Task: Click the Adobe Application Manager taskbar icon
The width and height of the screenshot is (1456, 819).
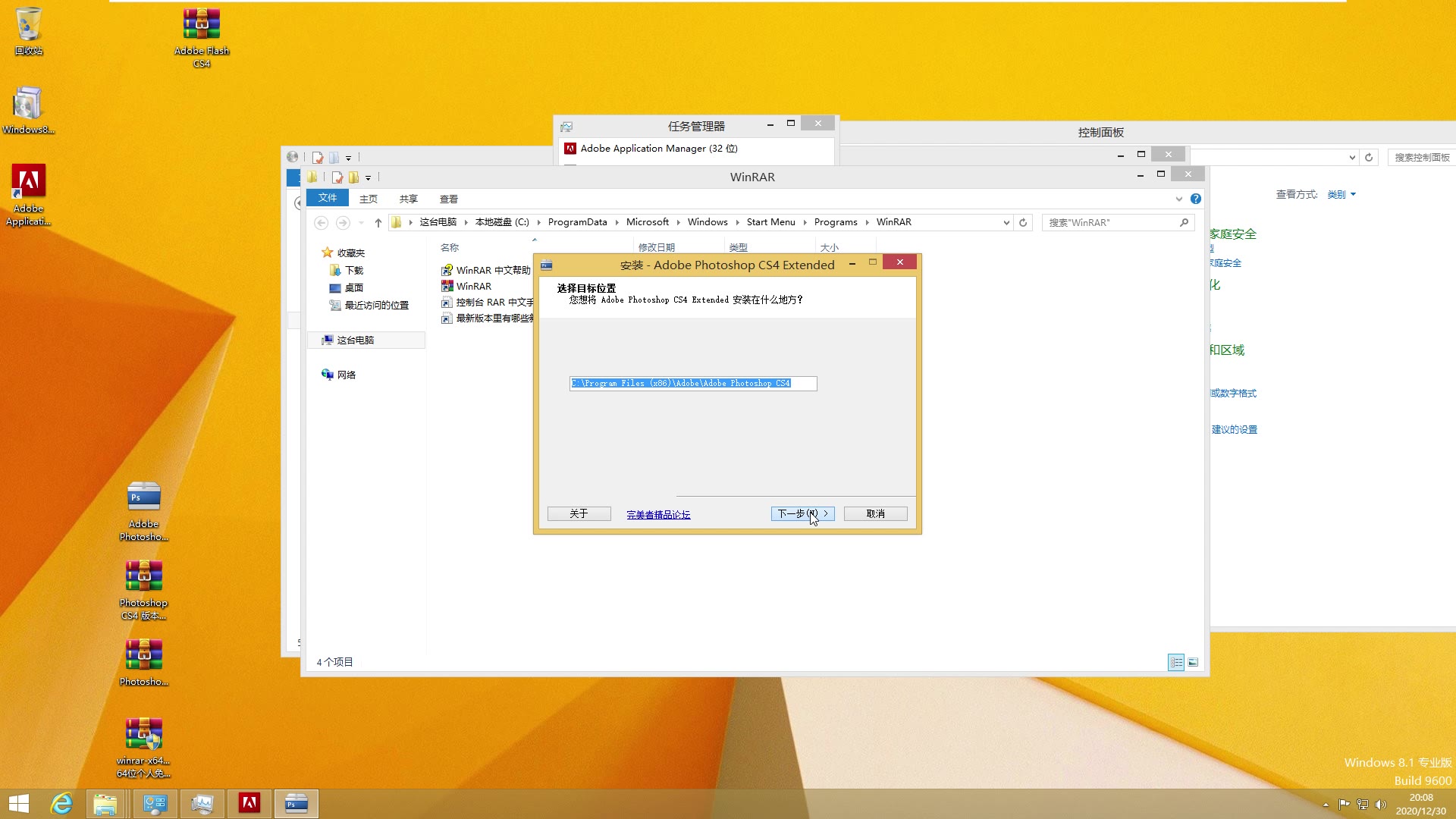Action: click(x=249, y=803)
